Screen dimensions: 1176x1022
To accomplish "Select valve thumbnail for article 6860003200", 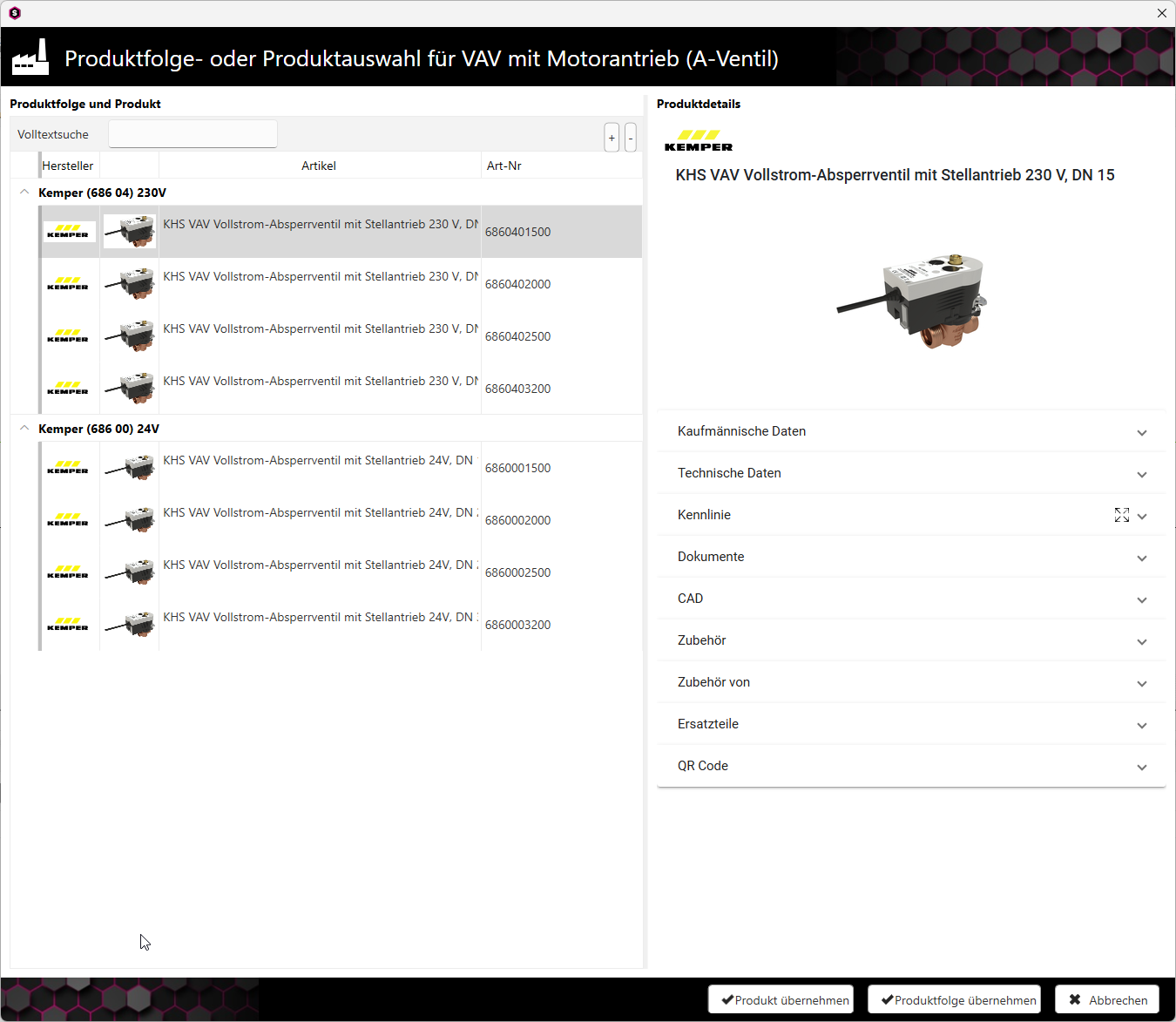I will (x=130, y=625).
